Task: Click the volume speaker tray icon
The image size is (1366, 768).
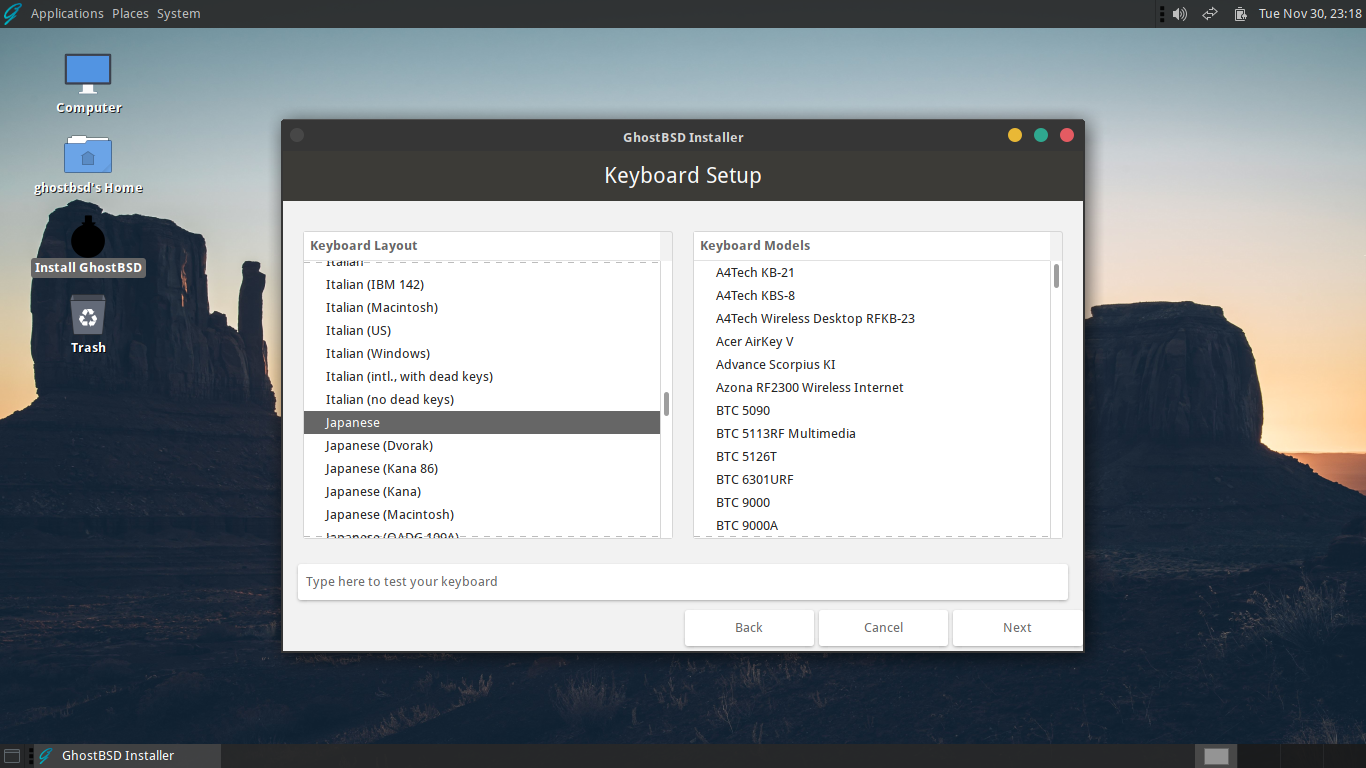Action: tap(1180, 14)
